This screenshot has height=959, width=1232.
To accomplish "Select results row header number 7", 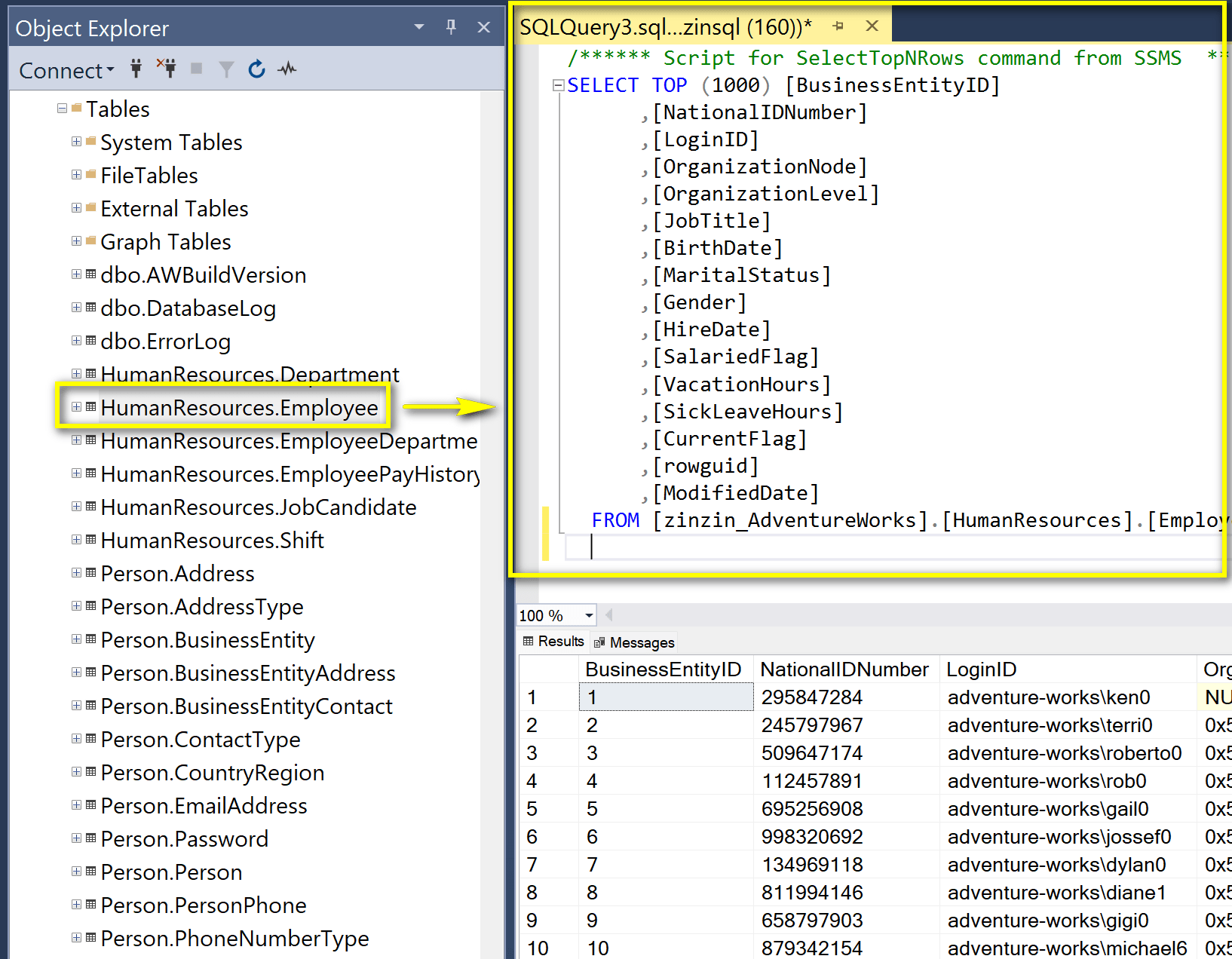I will [548, 864].
